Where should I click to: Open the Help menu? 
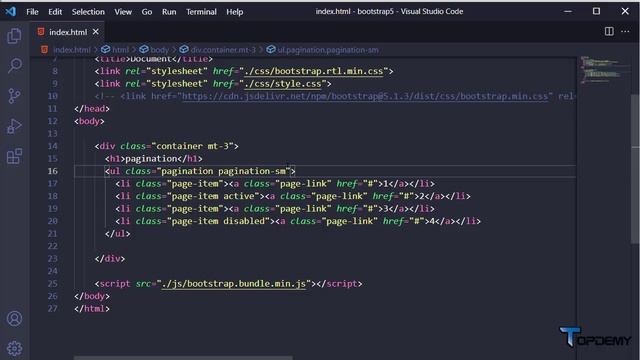tap(235, 12)
